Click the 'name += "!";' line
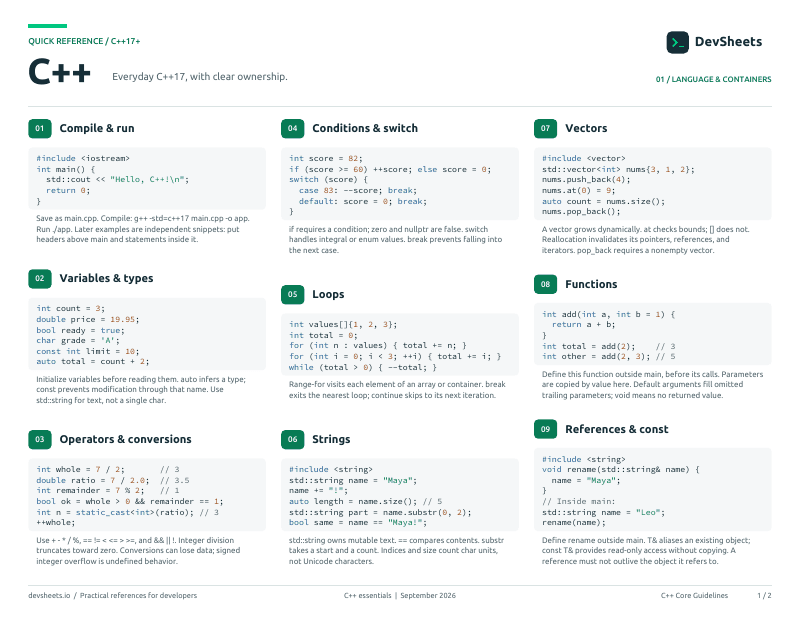This screenshot has width=800, height=619. [x=318, y=490]
